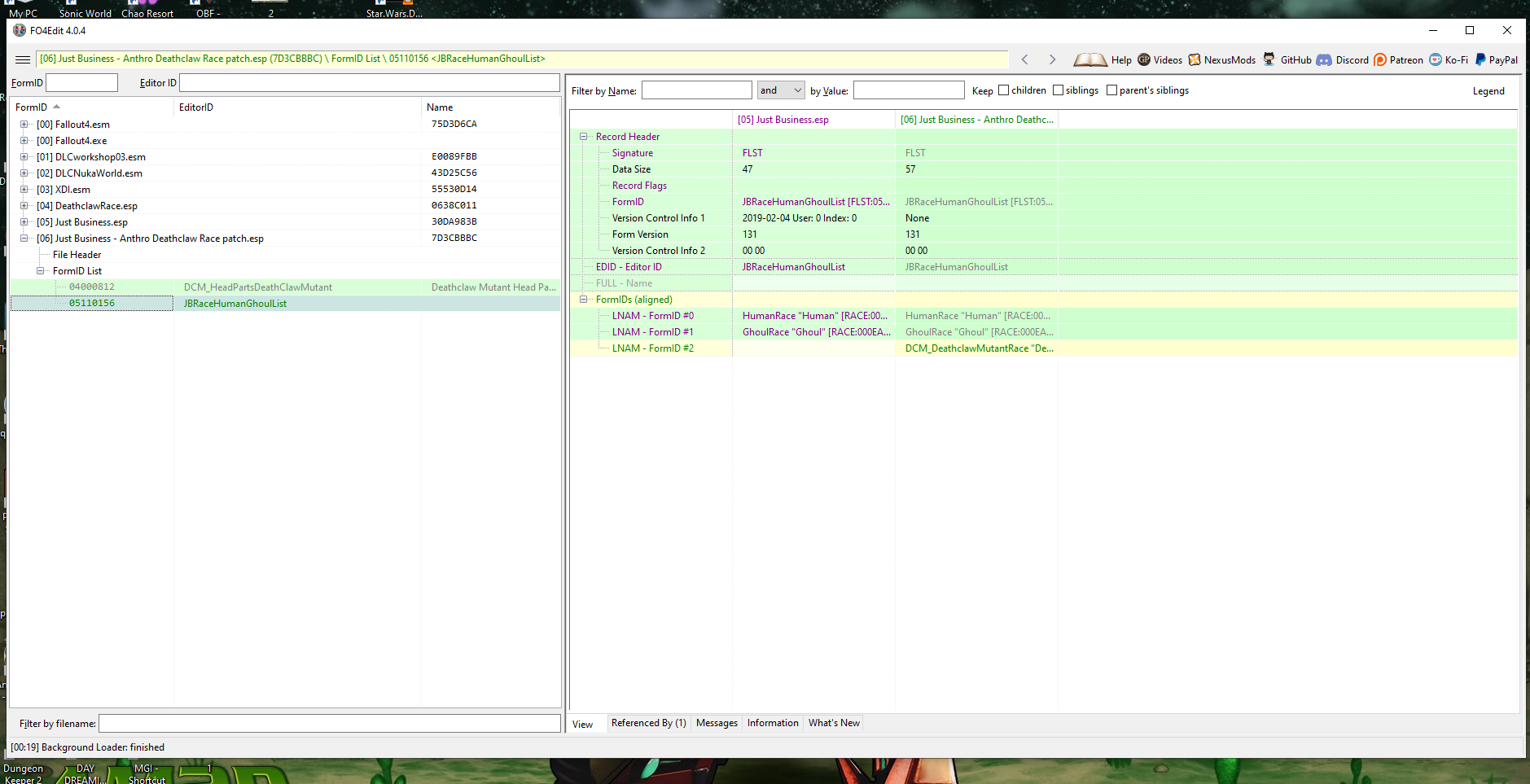Select record 05110156 JBRaceHumanGhoulList
Screen dimensions: 1530x784
pyautogui.click(x=285, y=304)
